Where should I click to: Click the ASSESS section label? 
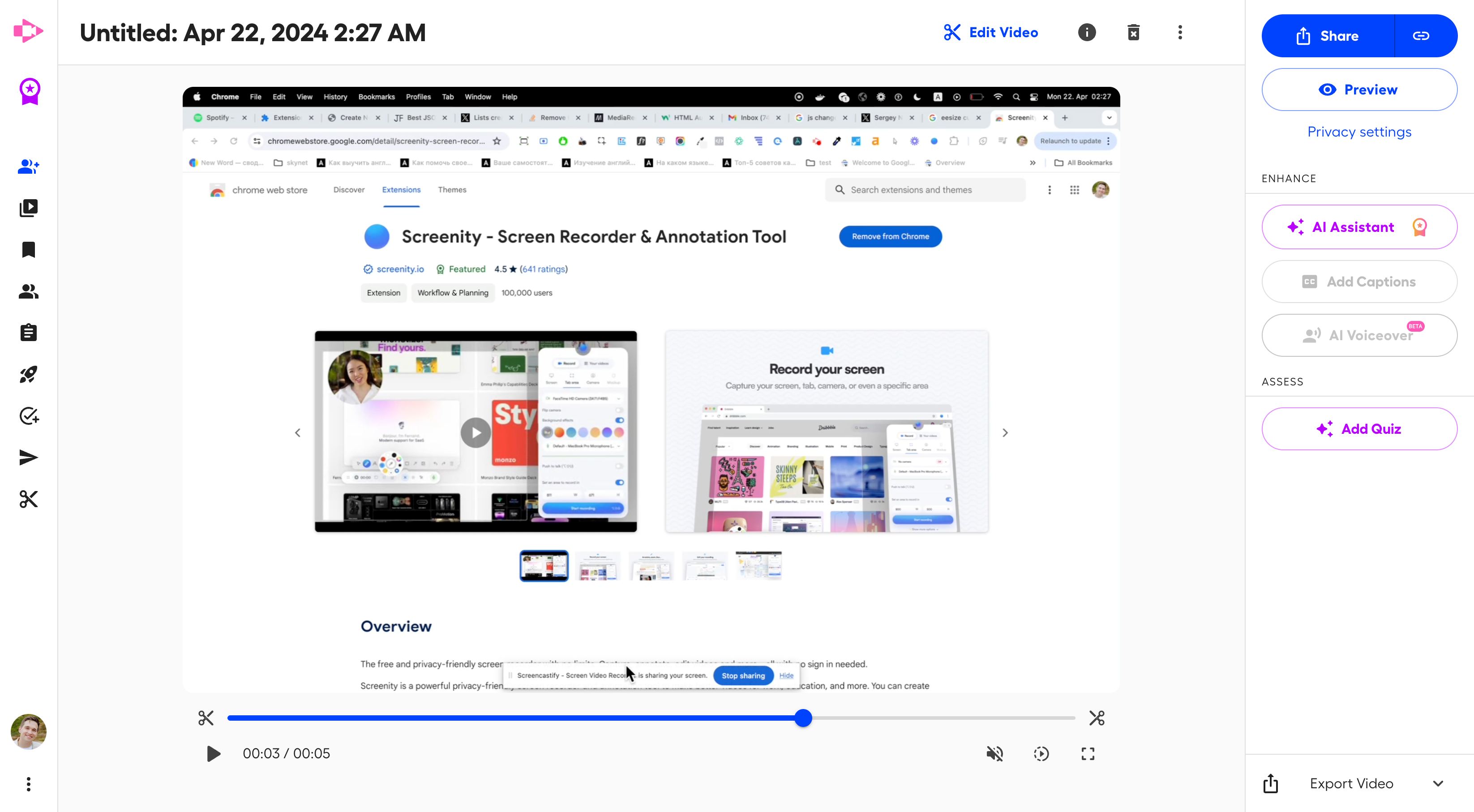tap(1282, 382)
